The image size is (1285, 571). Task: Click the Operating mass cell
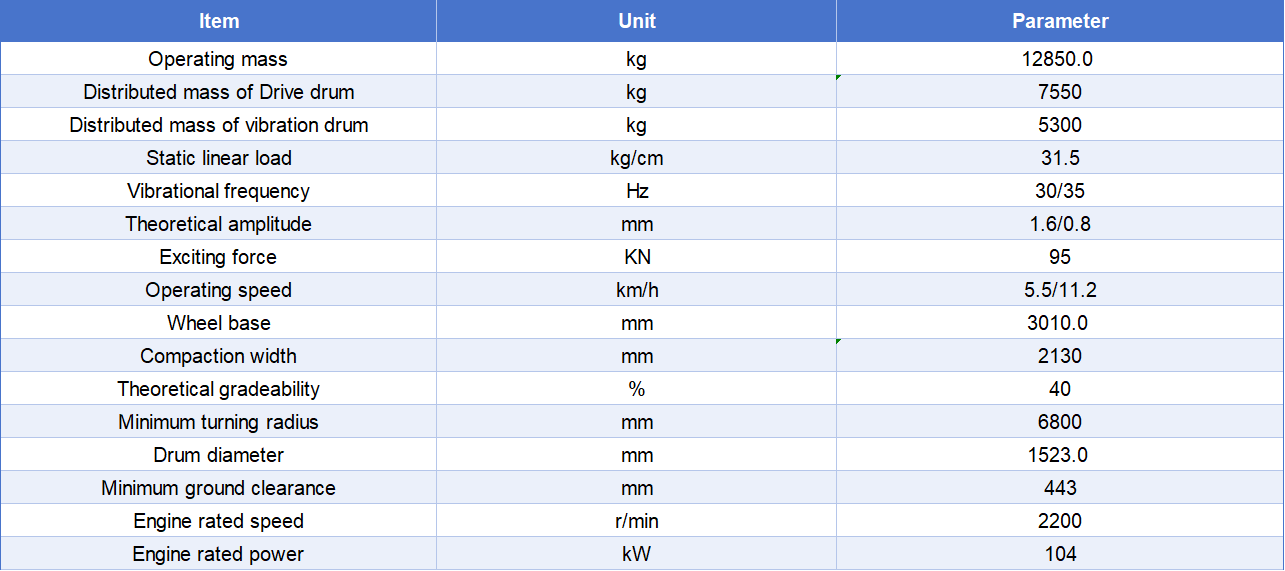click(218, 59)
